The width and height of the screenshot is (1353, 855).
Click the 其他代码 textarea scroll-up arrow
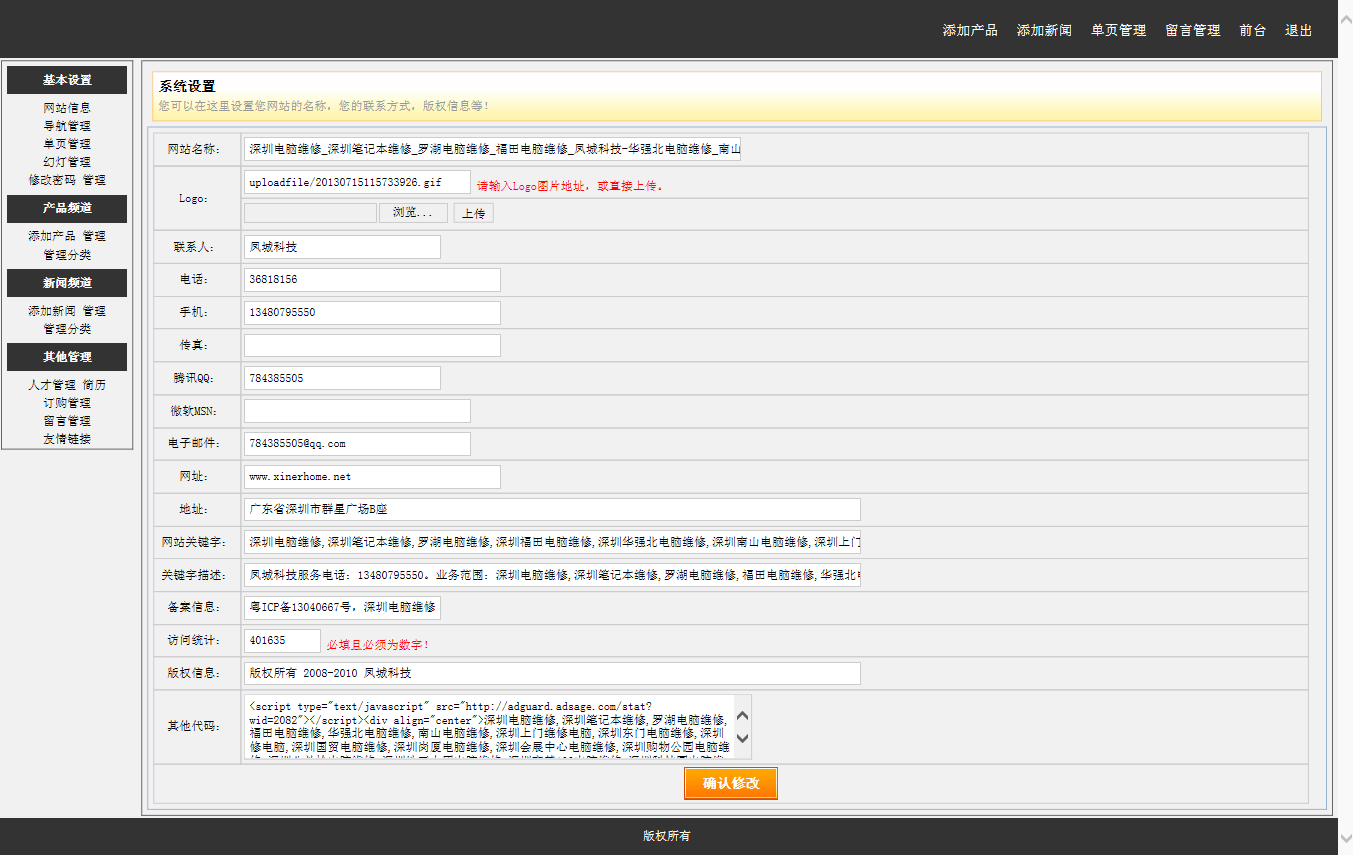point(743,716)
